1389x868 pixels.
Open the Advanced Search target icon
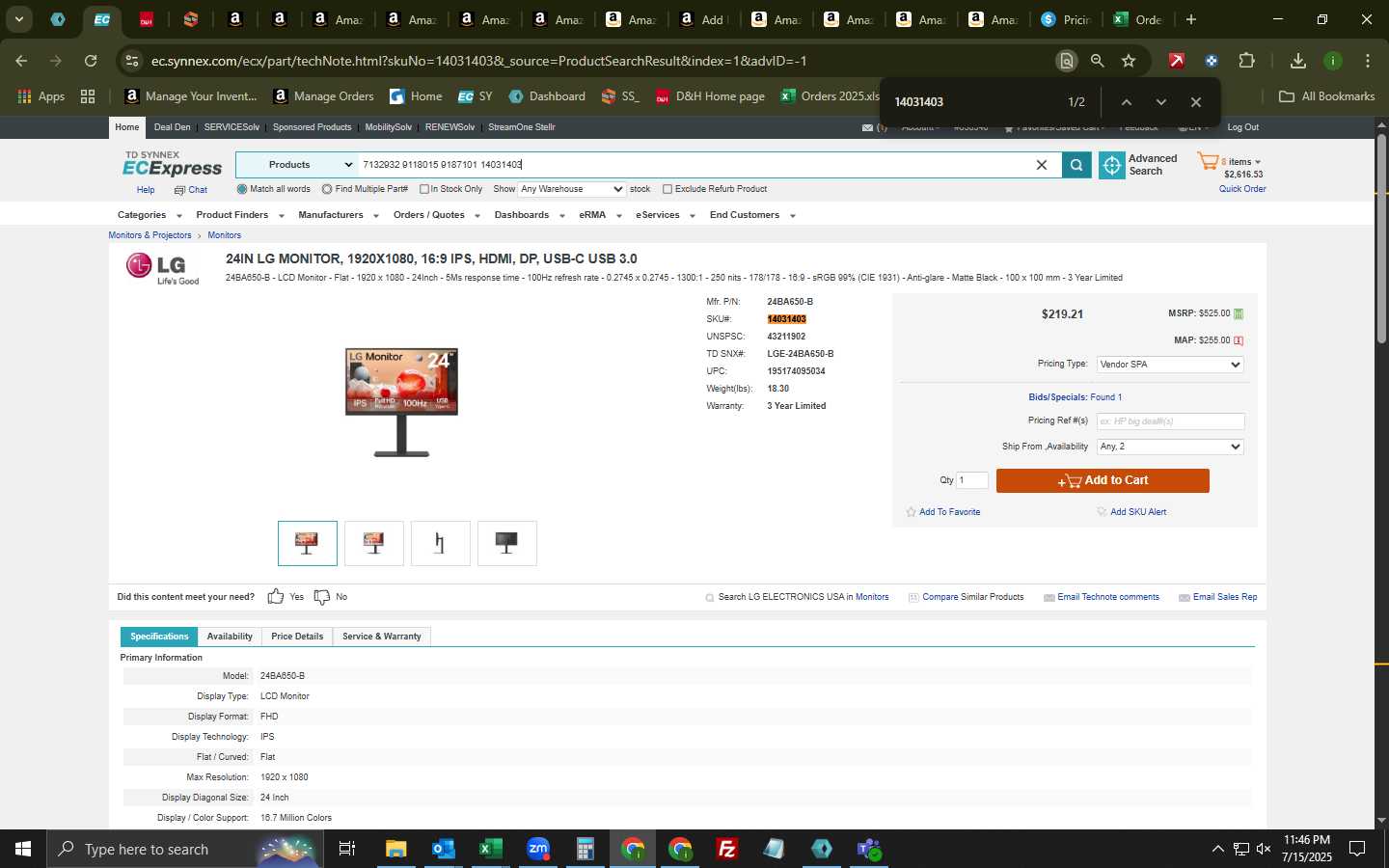click(x=1111, y=165)
